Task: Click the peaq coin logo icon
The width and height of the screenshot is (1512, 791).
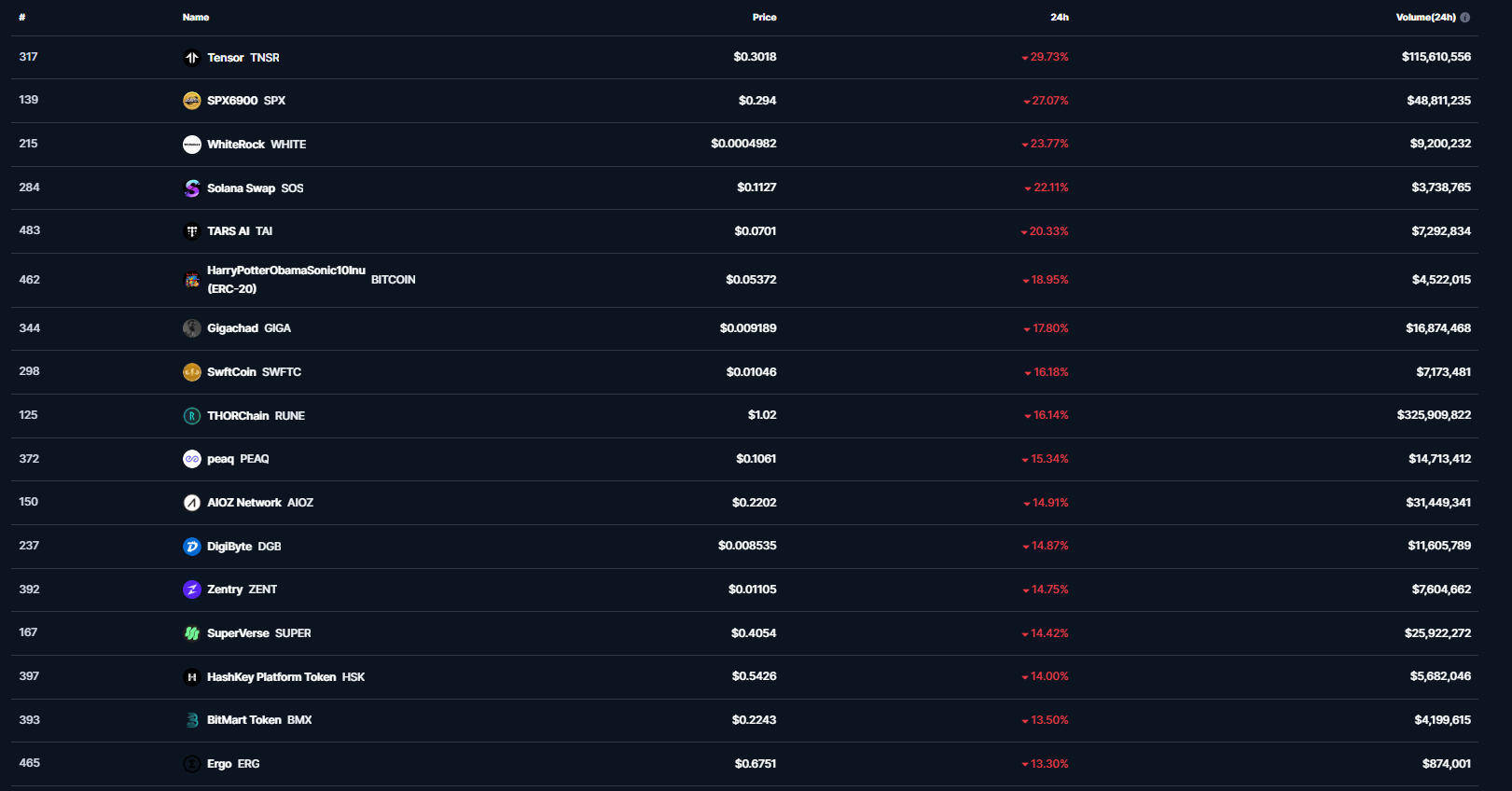Action: tap(192, 459)
